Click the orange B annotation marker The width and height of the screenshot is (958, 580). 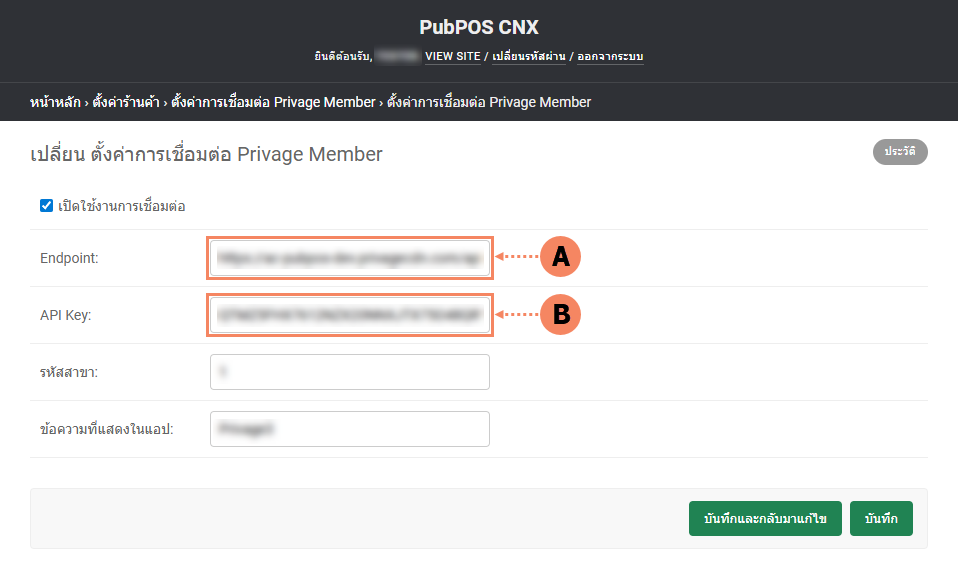(x=561, y=314)
